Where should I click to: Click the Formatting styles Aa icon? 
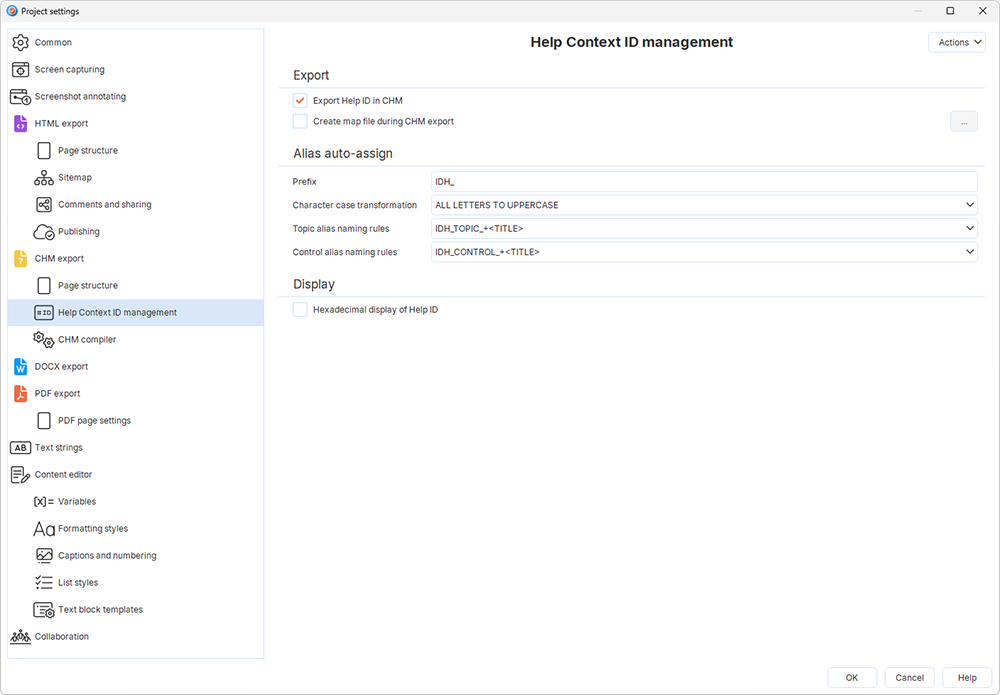44,529
